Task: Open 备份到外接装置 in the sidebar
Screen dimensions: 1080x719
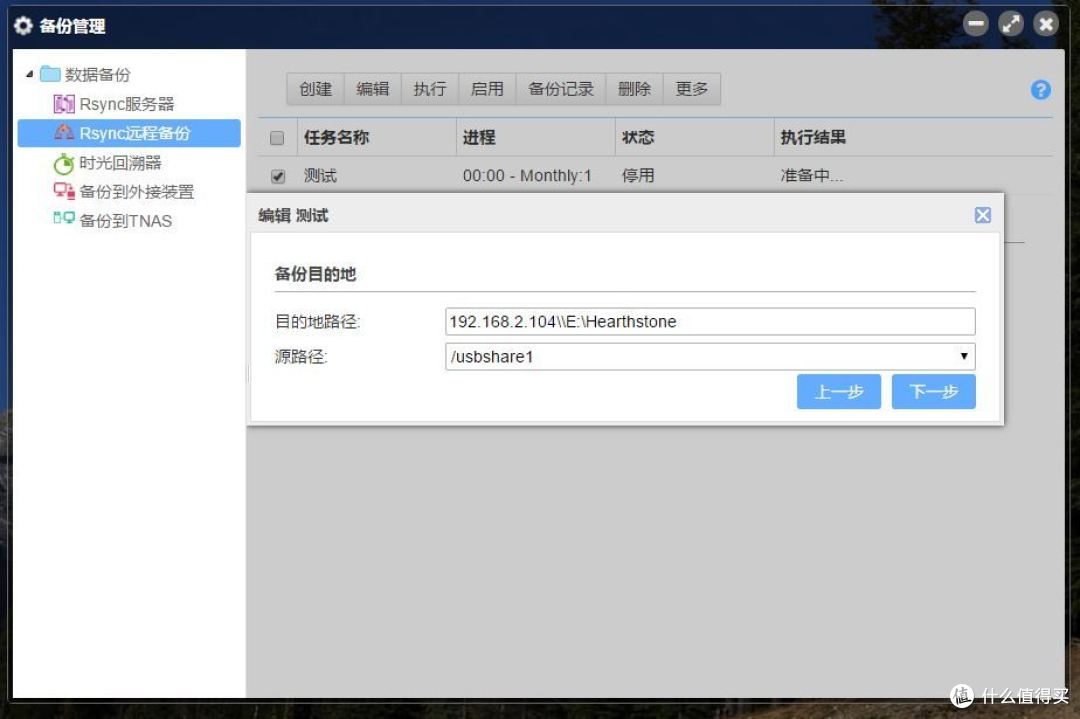Action: click(x=136, y=191)
